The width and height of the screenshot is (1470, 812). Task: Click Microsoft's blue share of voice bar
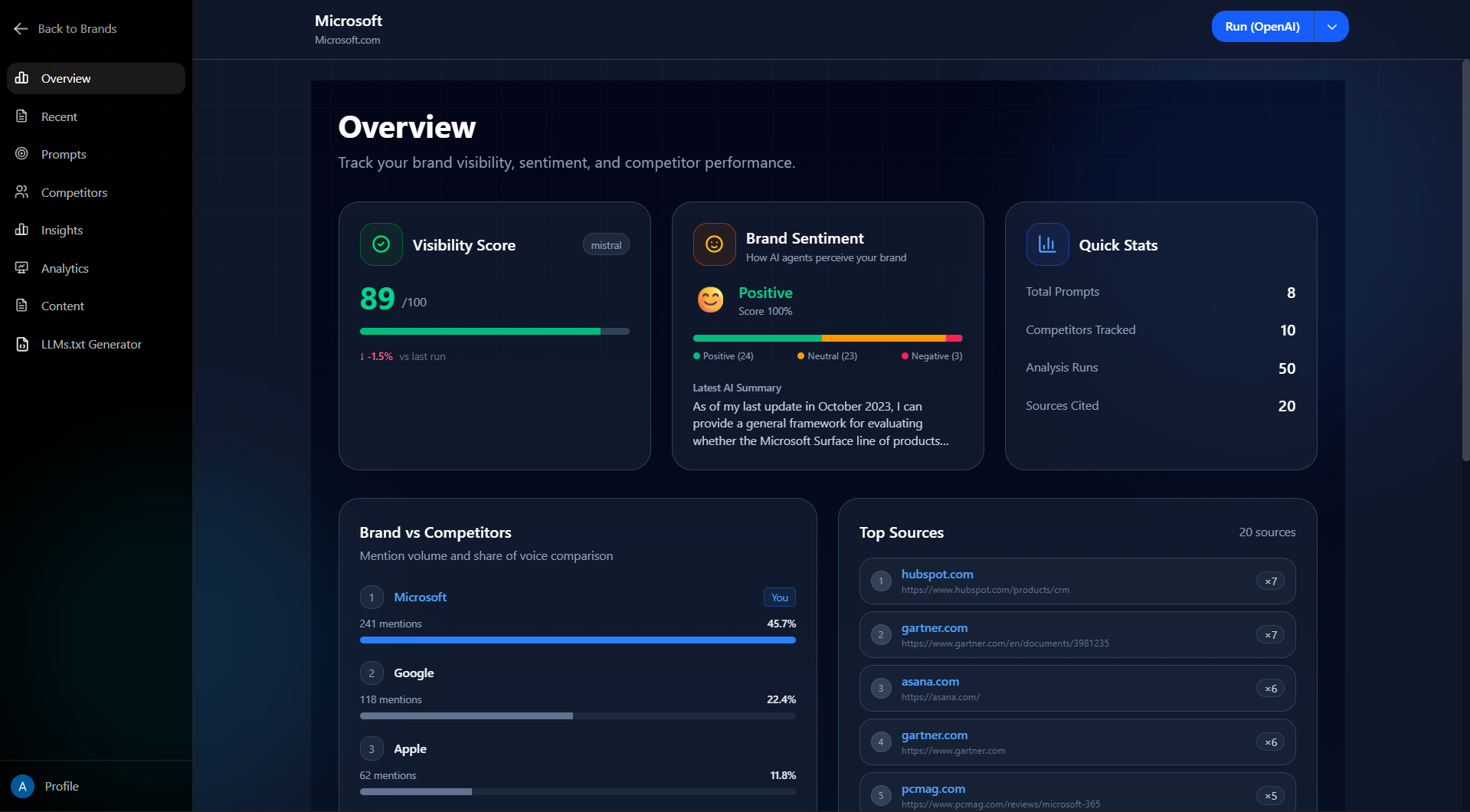(x=578, y=640)
